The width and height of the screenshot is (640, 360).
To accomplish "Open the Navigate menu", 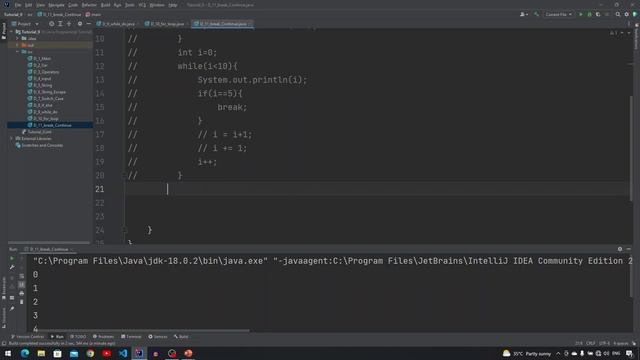I will tap(56, 5).
